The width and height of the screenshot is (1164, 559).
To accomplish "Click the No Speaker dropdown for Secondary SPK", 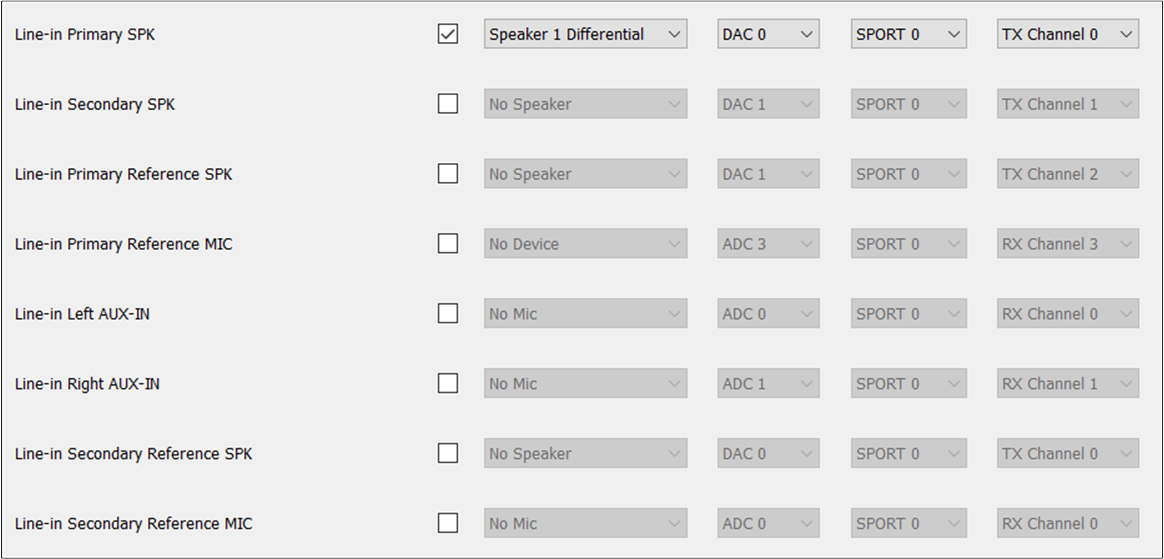I will pos(586,104).
